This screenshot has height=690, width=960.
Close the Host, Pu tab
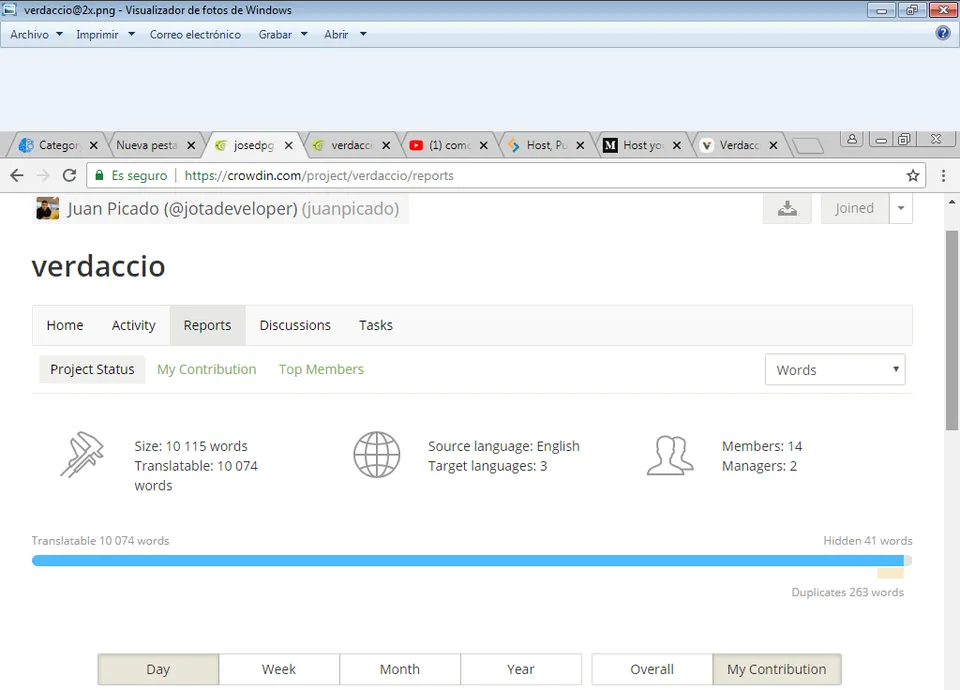(x=580, y=146)
